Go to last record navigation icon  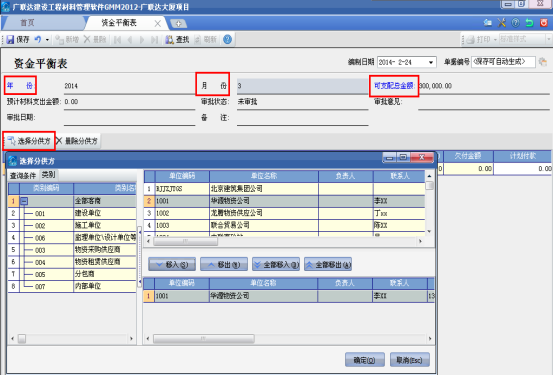pyautogui.click(x=154, y=40)
